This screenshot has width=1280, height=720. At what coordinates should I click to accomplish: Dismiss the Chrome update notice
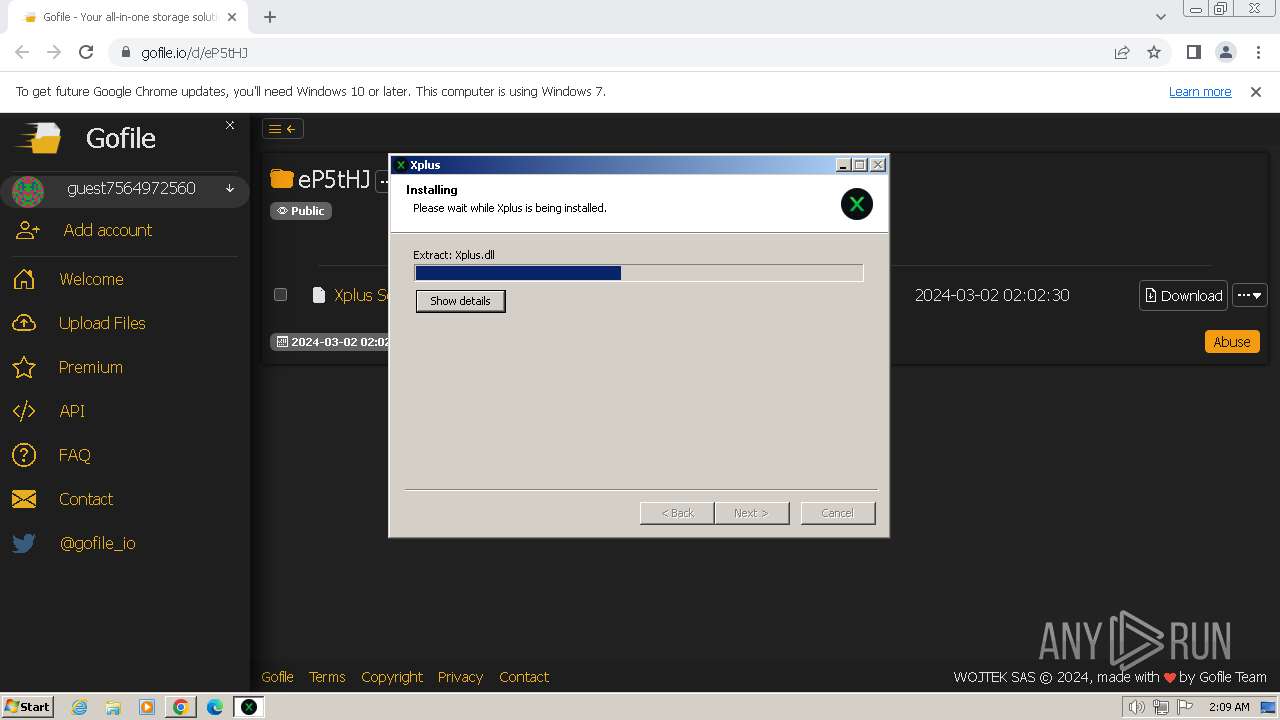1256,92
